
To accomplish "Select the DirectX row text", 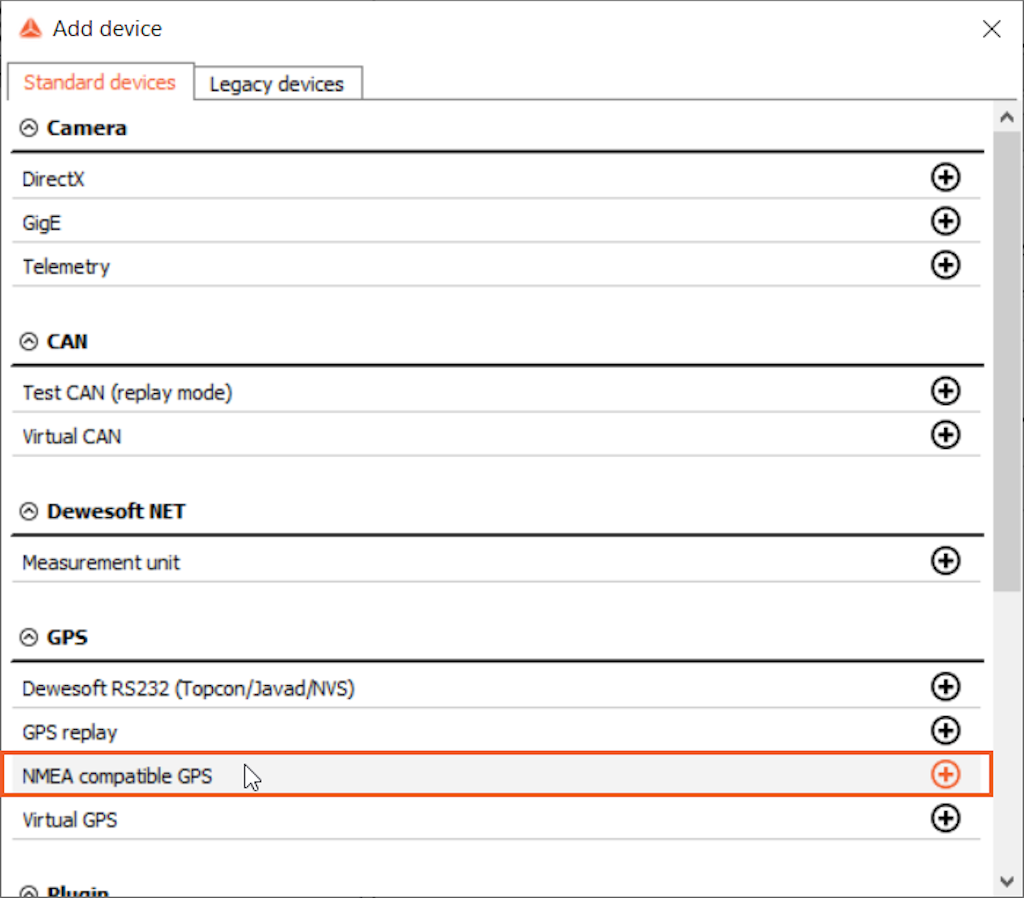I will tap(54, 179).
